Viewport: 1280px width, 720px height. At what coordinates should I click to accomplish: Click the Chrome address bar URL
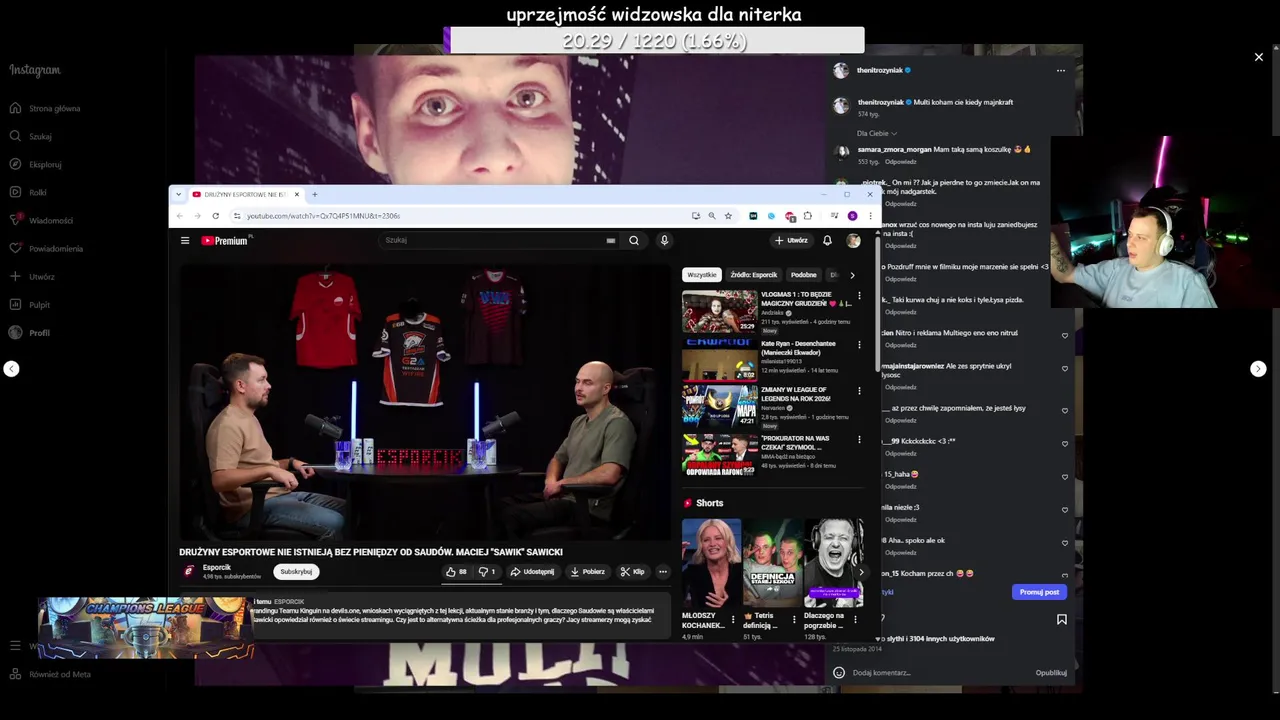pos(323,216)
